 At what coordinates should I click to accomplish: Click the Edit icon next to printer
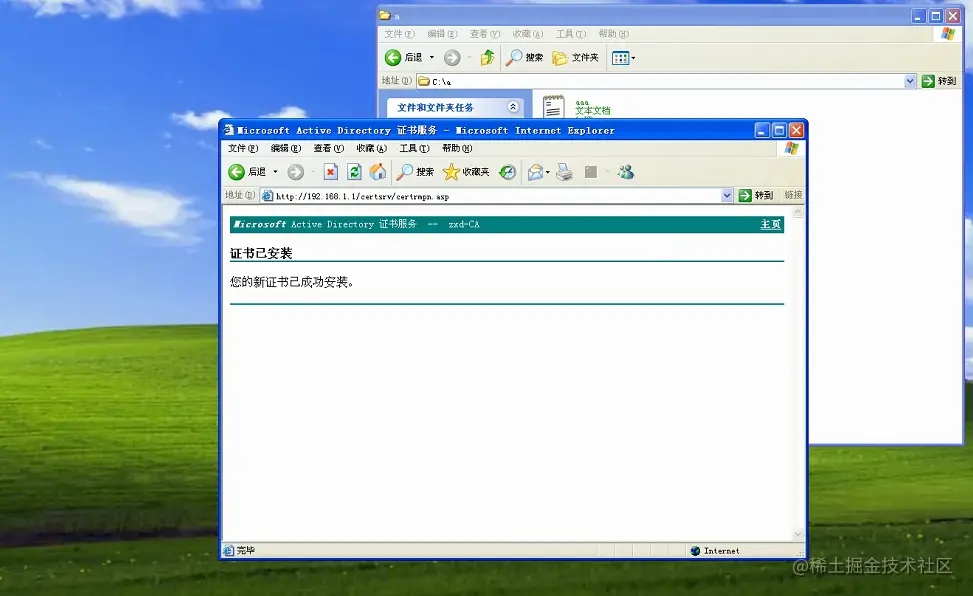(x=591, y=172)
